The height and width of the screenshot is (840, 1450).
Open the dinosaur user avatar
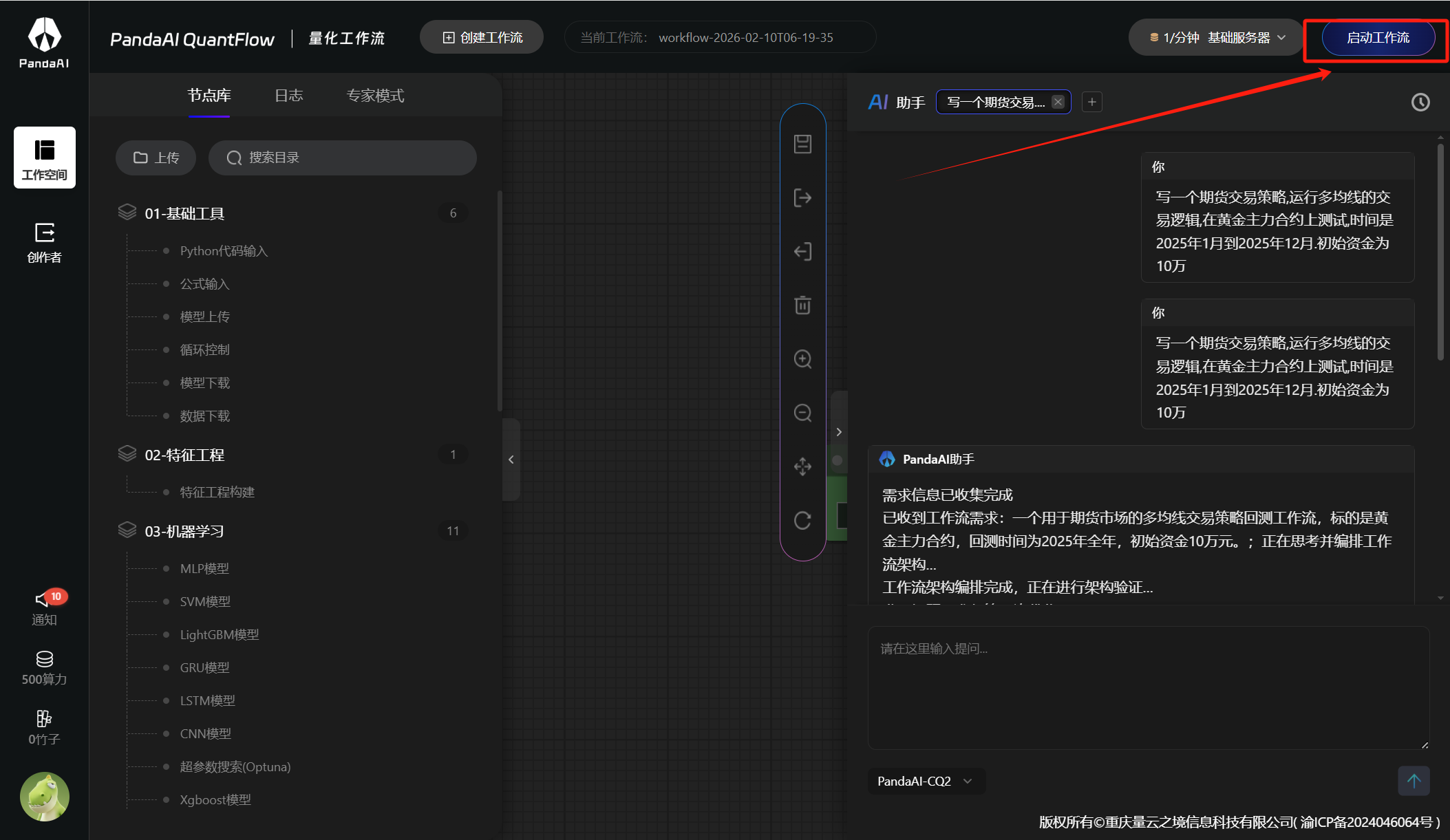[45, 797]
